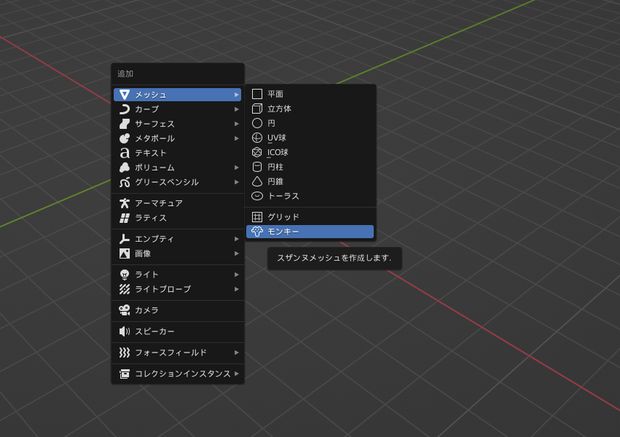Click the Curve (カーブ) icon

(x=125, y=110)
